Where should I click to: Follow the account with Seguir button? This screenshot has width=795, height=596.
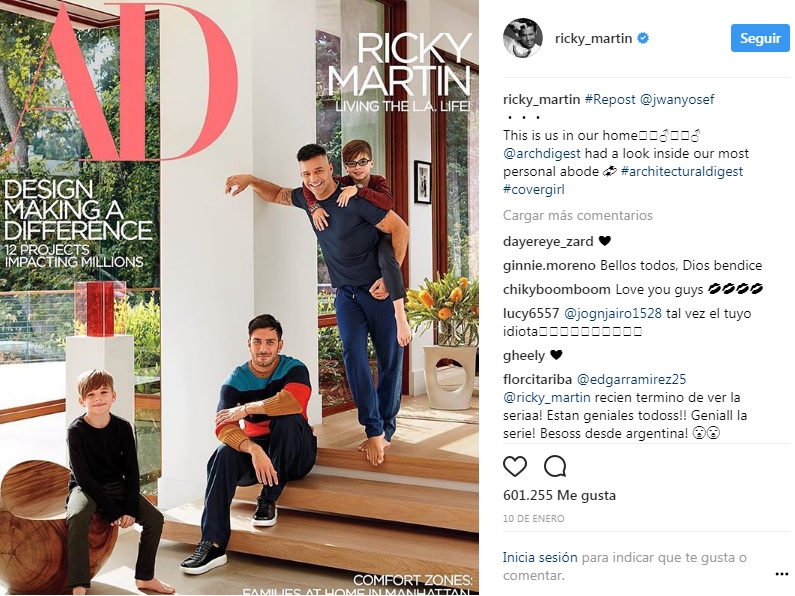pos(760,38)
